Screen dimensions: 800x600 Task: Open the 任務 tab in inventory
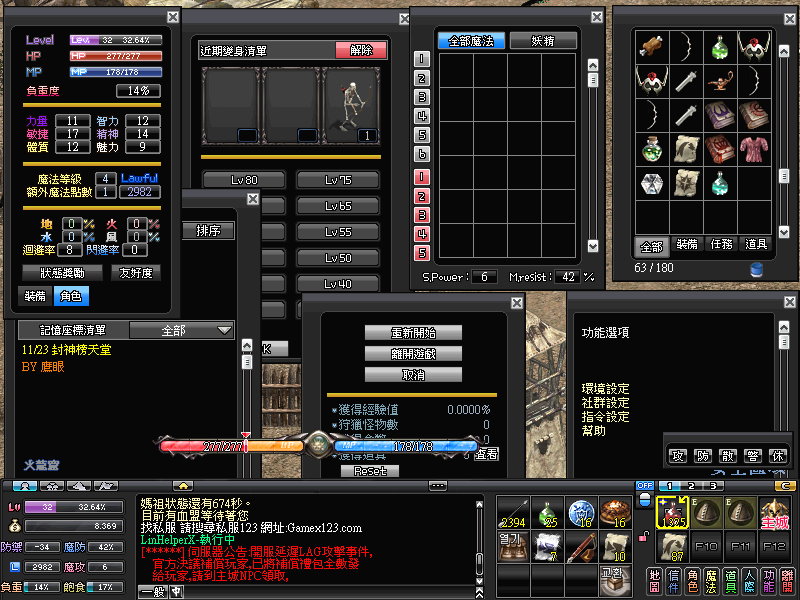(721, 244)
